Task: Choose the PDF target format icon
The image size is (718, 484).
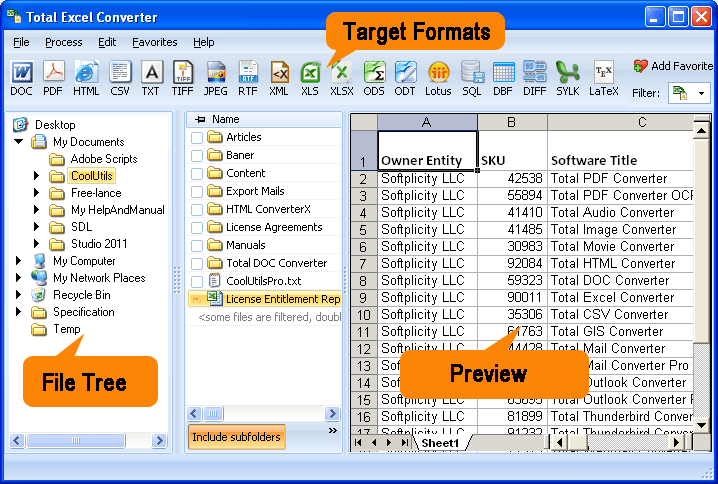Action: [x=53, y=78]
